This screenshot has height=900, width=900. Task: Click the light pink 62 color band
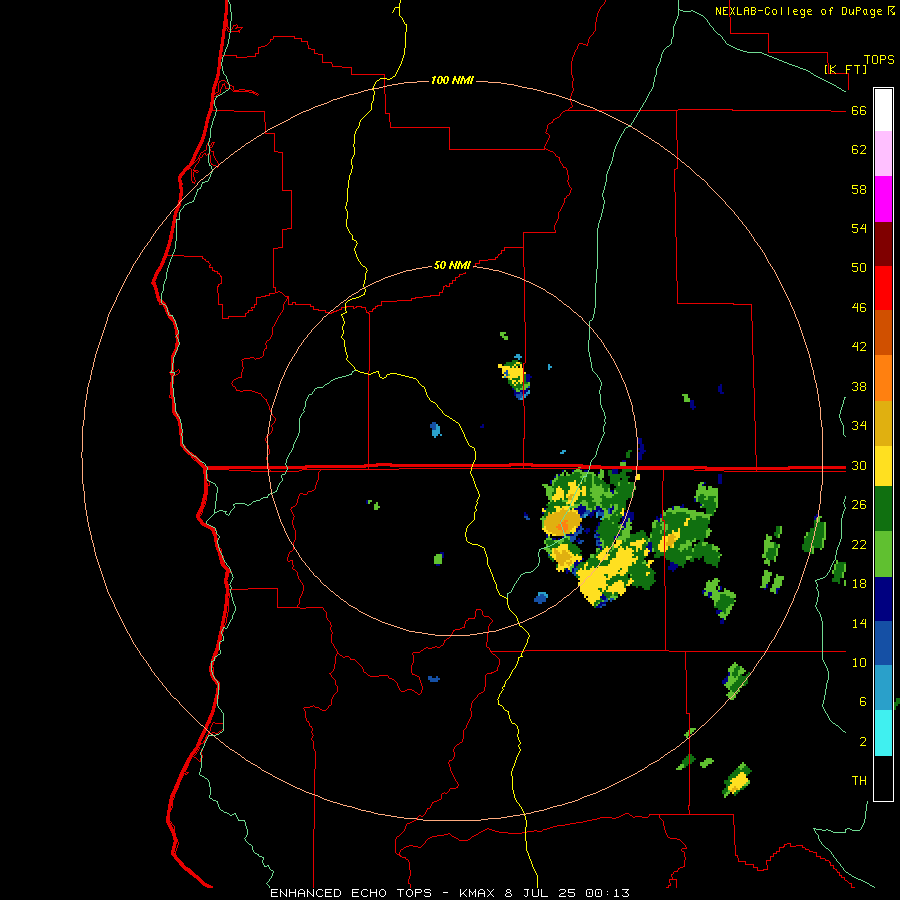click(883, 154)
